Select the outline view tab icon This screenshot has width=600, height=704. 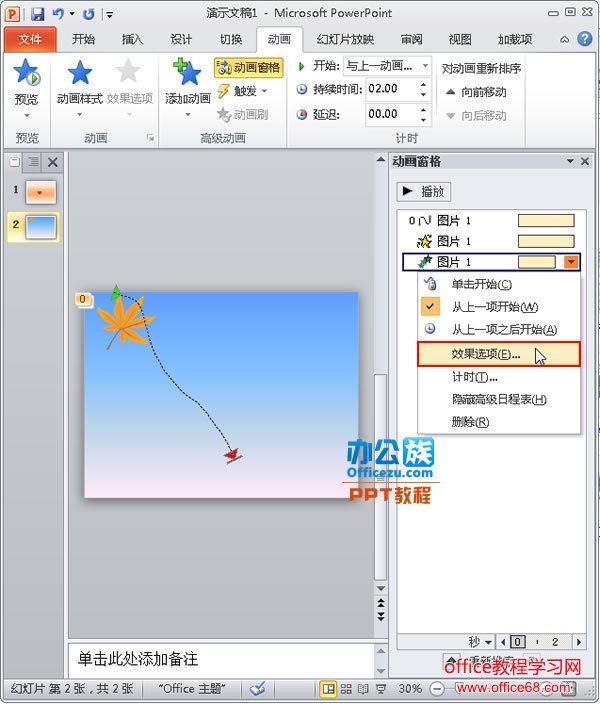point(33,162)
